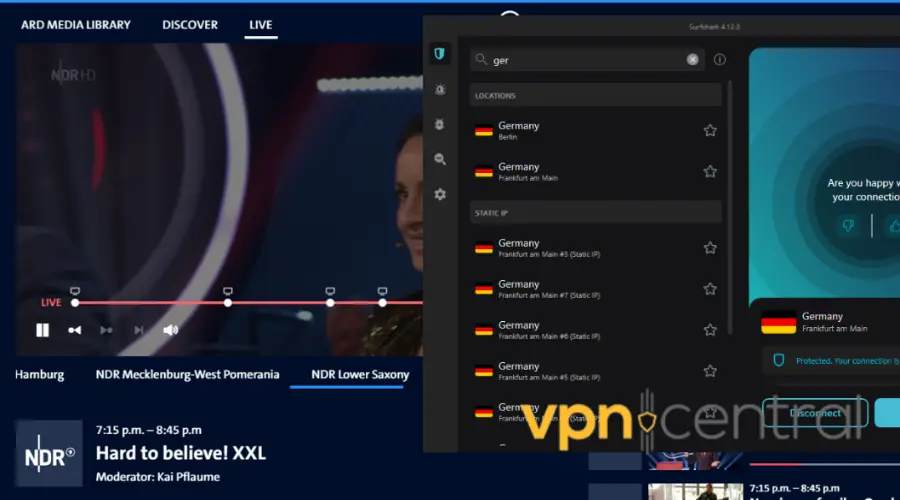Select the Hamburg regional stream

tap(40, 375)
